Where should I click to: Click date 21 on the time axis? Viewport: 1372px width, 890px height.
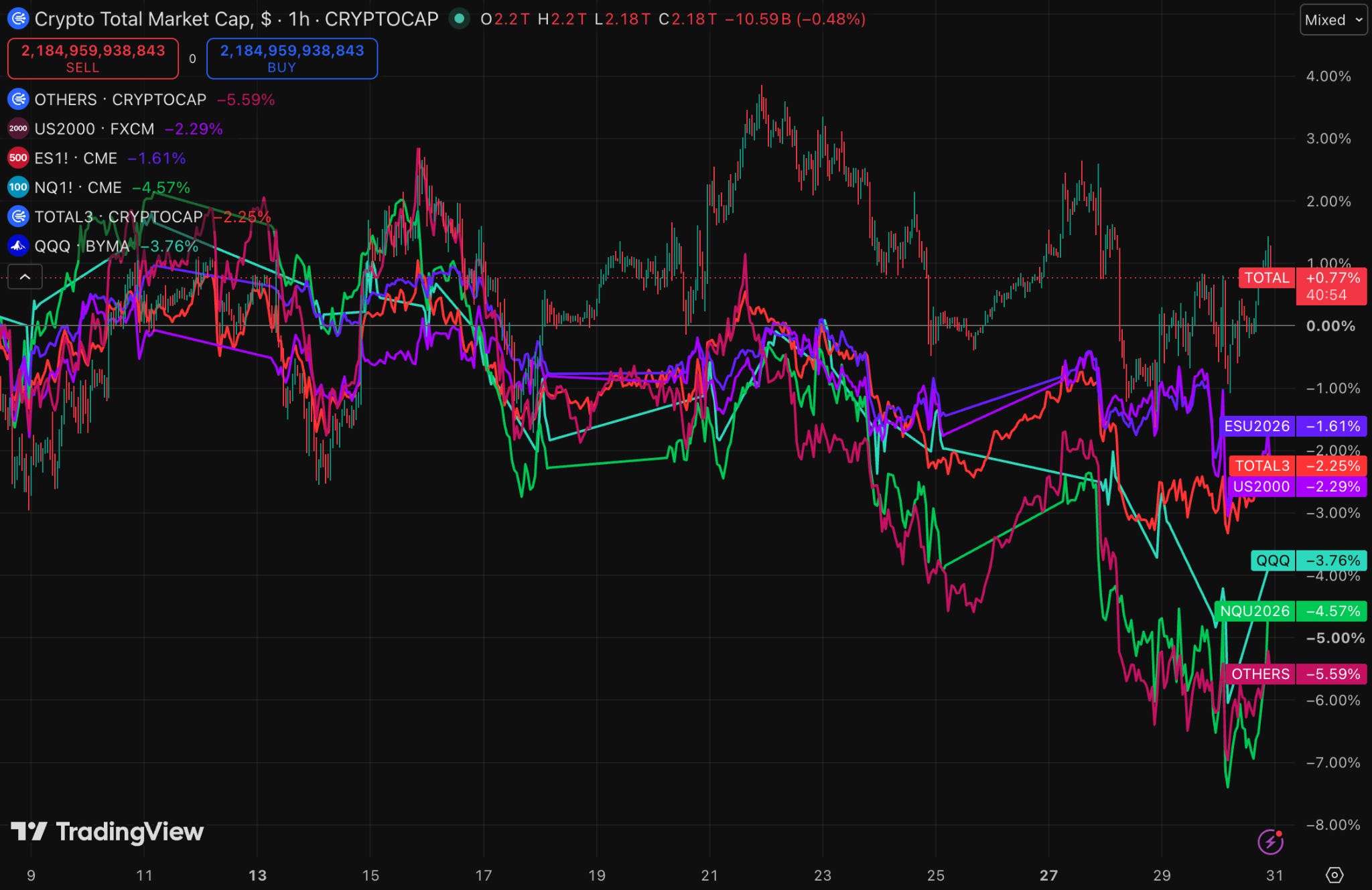pyautogui.click(x=709, y=875)
